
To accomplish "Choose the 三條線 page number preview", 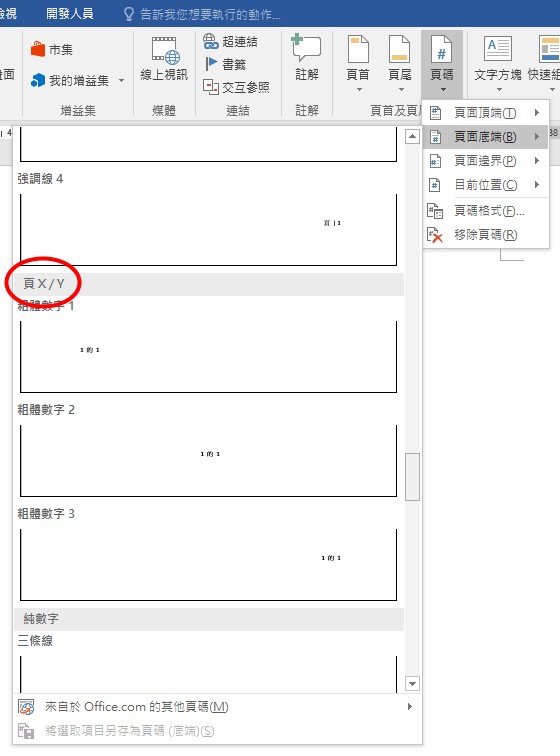I will [208, 674].
